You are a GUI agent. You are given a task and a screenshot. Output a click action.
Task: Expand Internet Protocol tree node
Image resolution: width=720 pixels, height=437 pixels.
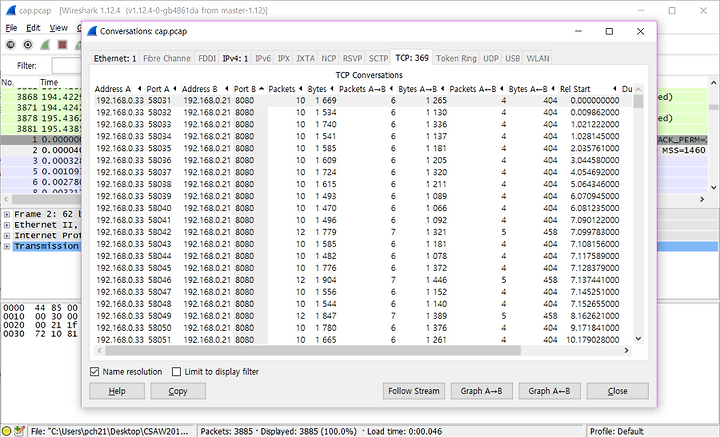(x=7, y=235)
